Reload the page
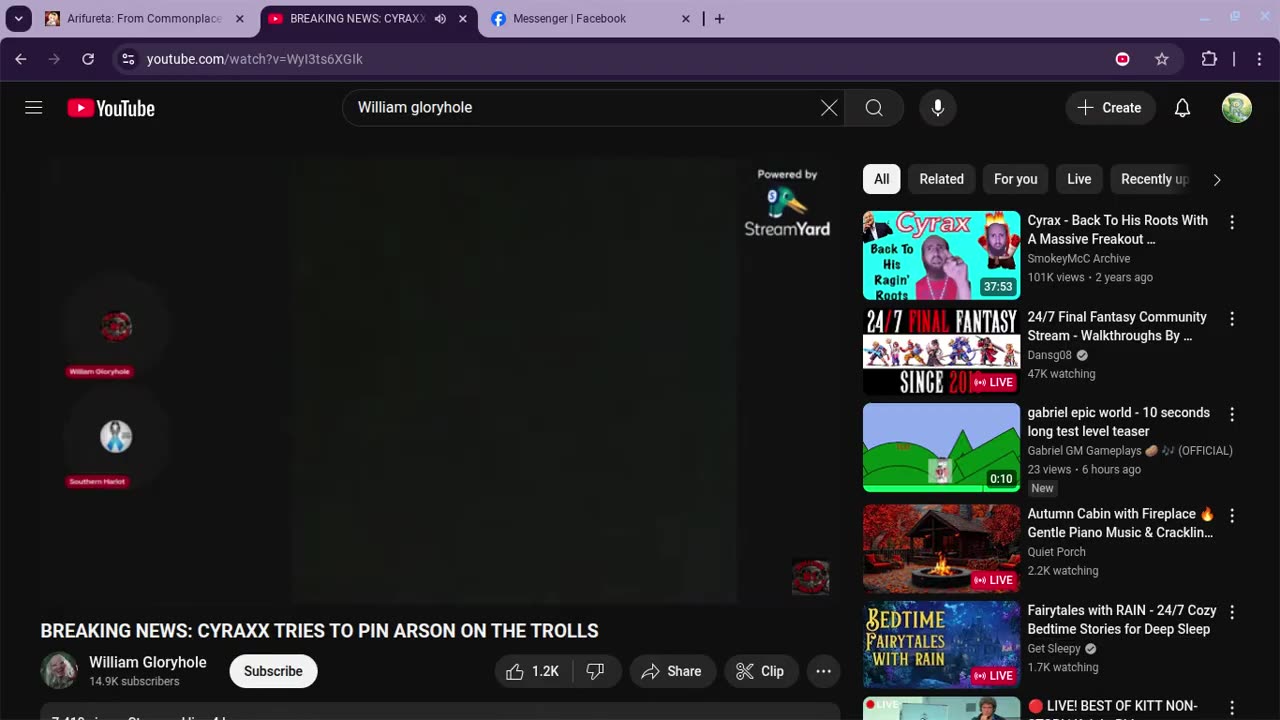 click(x=88, y=59)
